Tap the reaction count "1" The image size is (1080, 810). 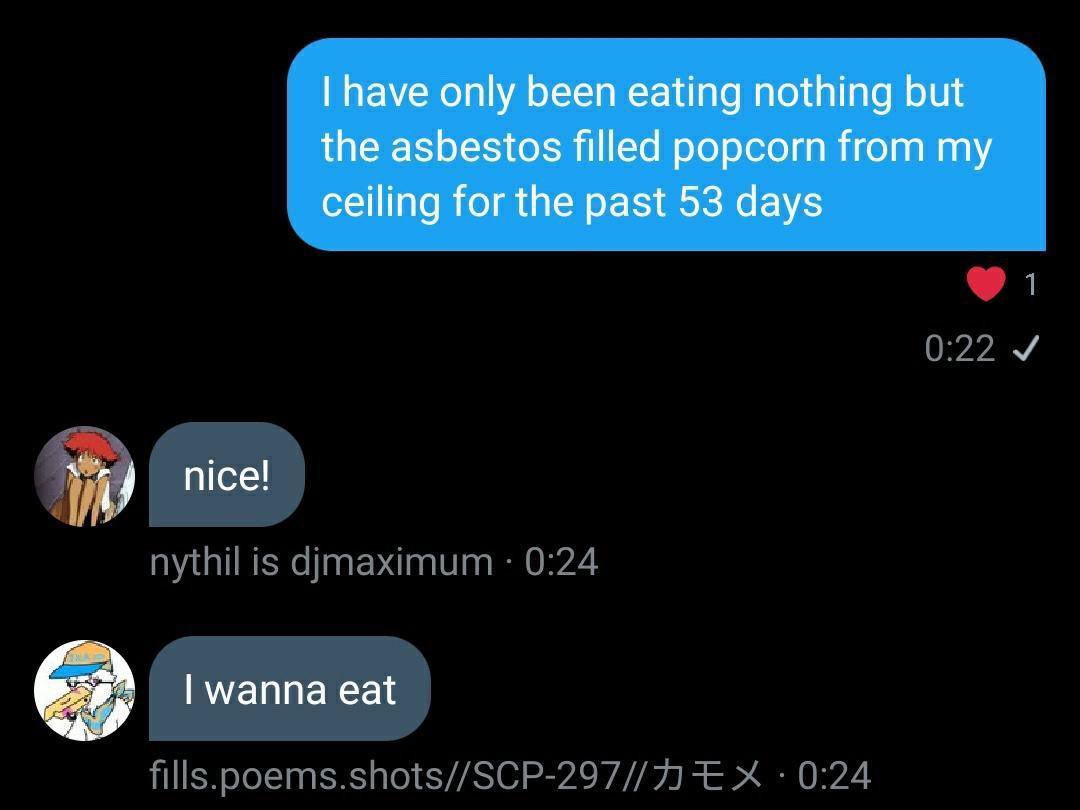click(1030, 284)
